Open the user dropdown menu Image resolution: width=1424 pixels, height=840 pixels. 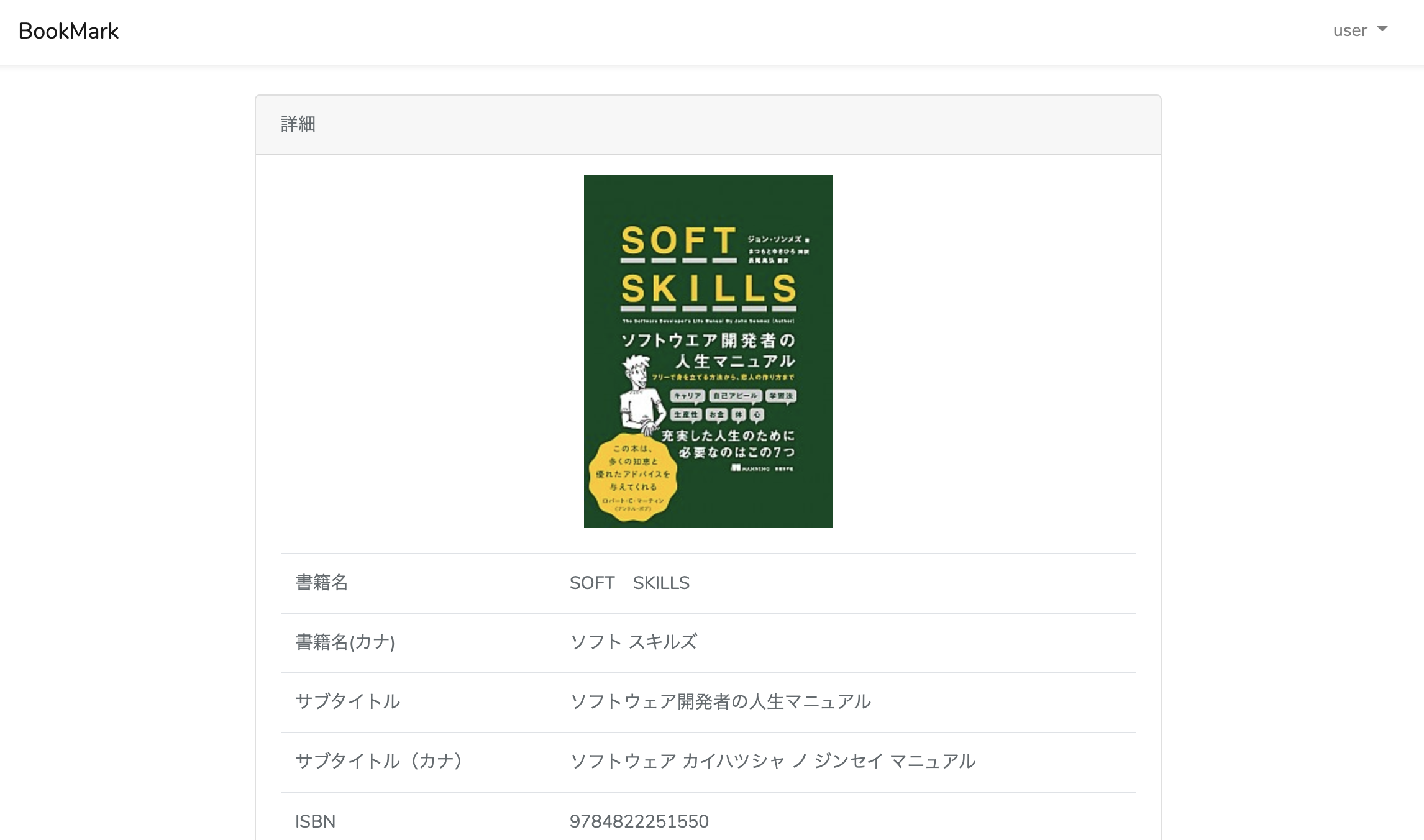(1349, 30)
